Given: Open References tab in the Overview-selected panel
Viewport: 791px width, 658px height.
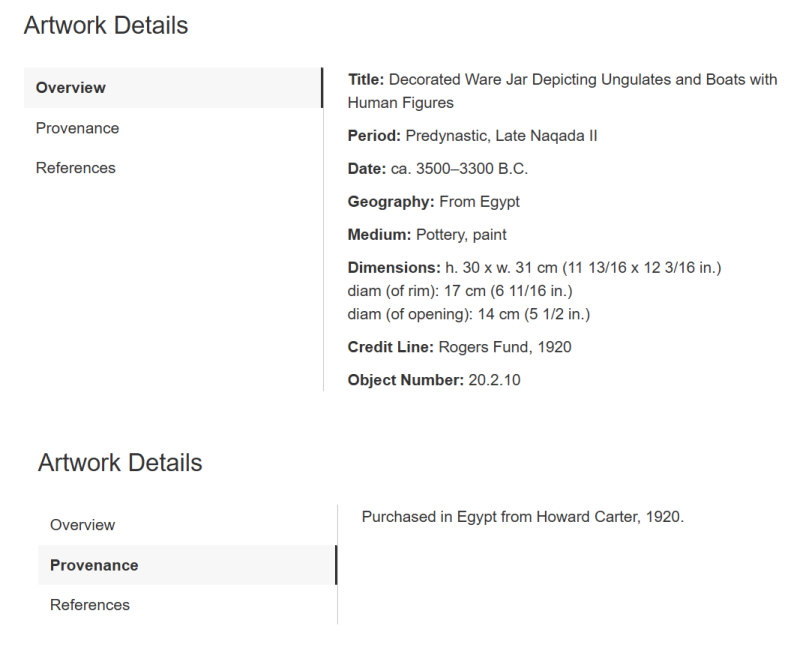Looking at the screenshot, I should (x=76, y=168).
